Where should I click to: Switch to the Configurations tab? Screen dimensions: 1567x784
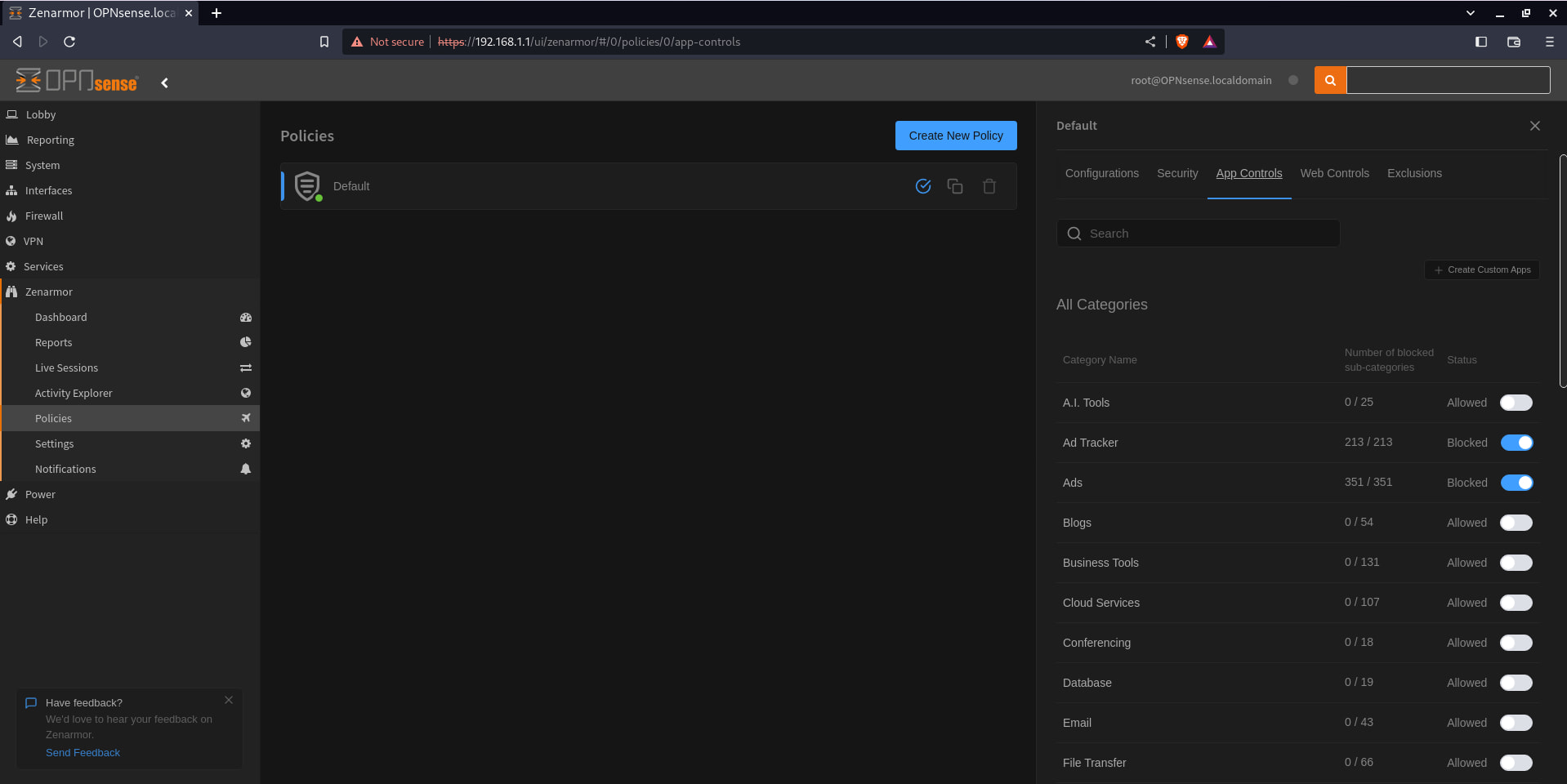tap(1101, 173)
